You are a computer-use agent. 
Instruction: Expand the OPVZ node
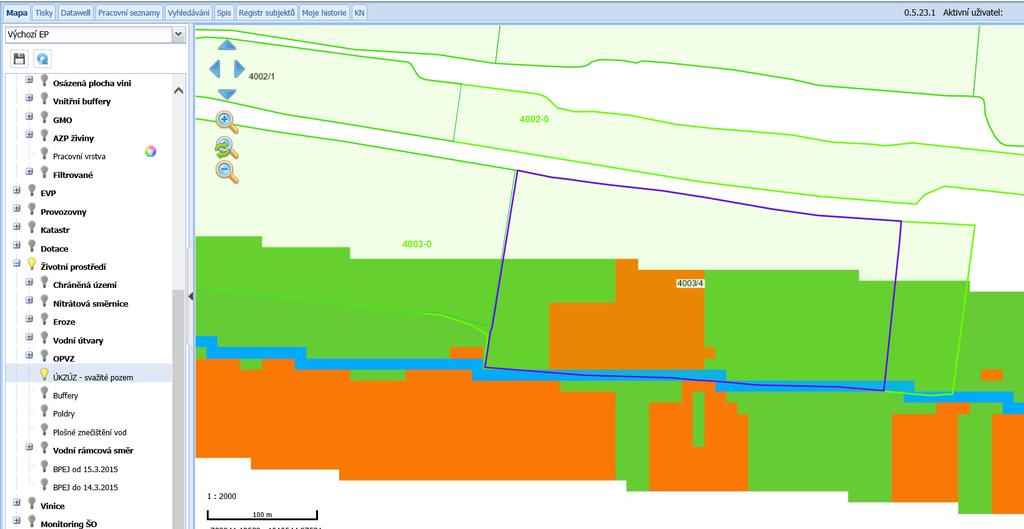coord(29,356)
